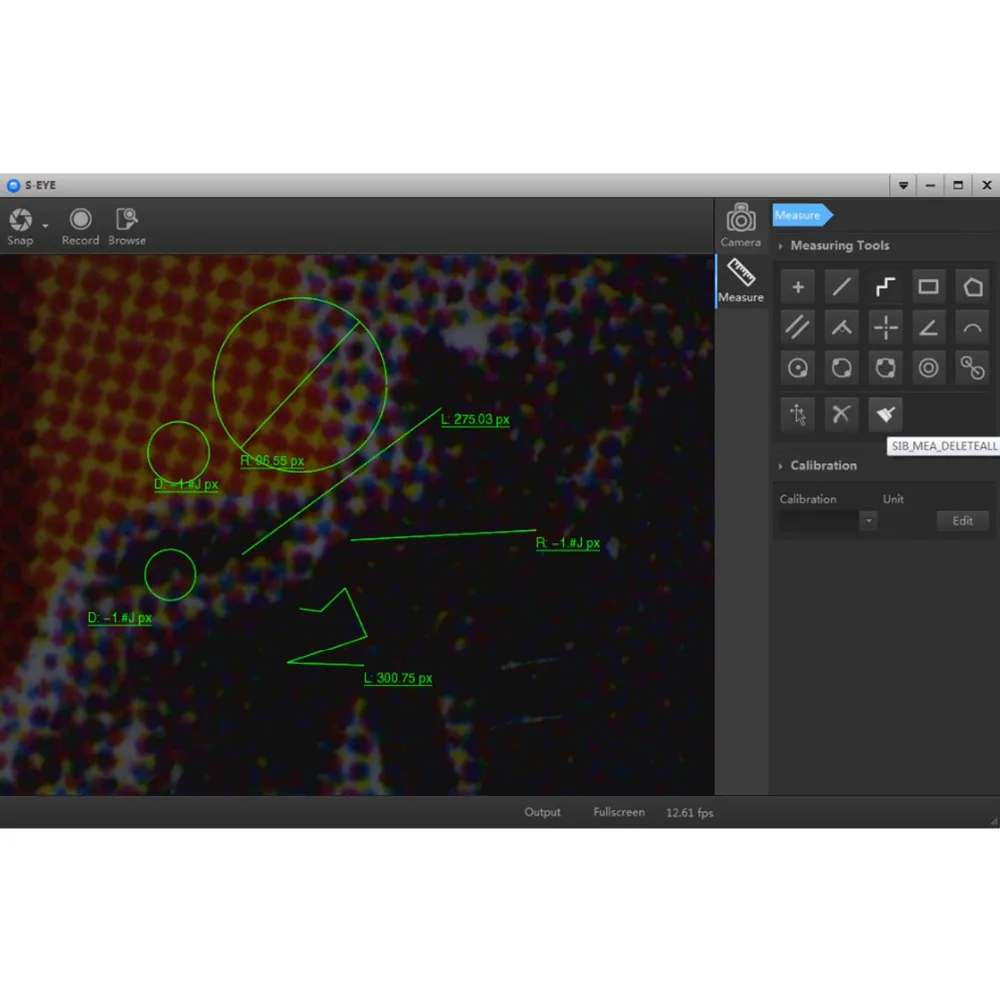Viewport: 1000px width, 1000px height.
Task: Select the parallel lines tool
Action: click(797, 328)
